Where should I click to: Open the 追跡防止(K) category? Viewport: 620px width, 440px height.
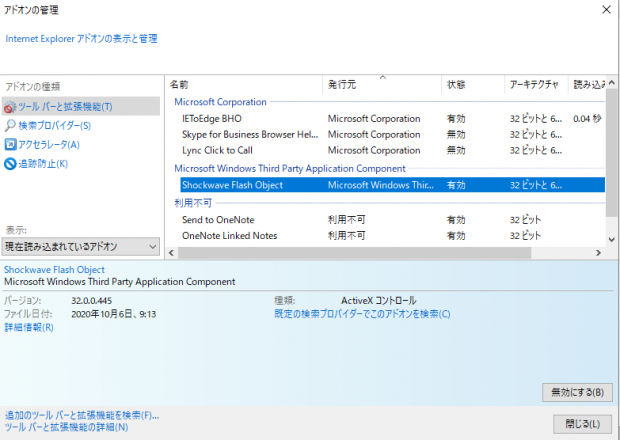43,164
